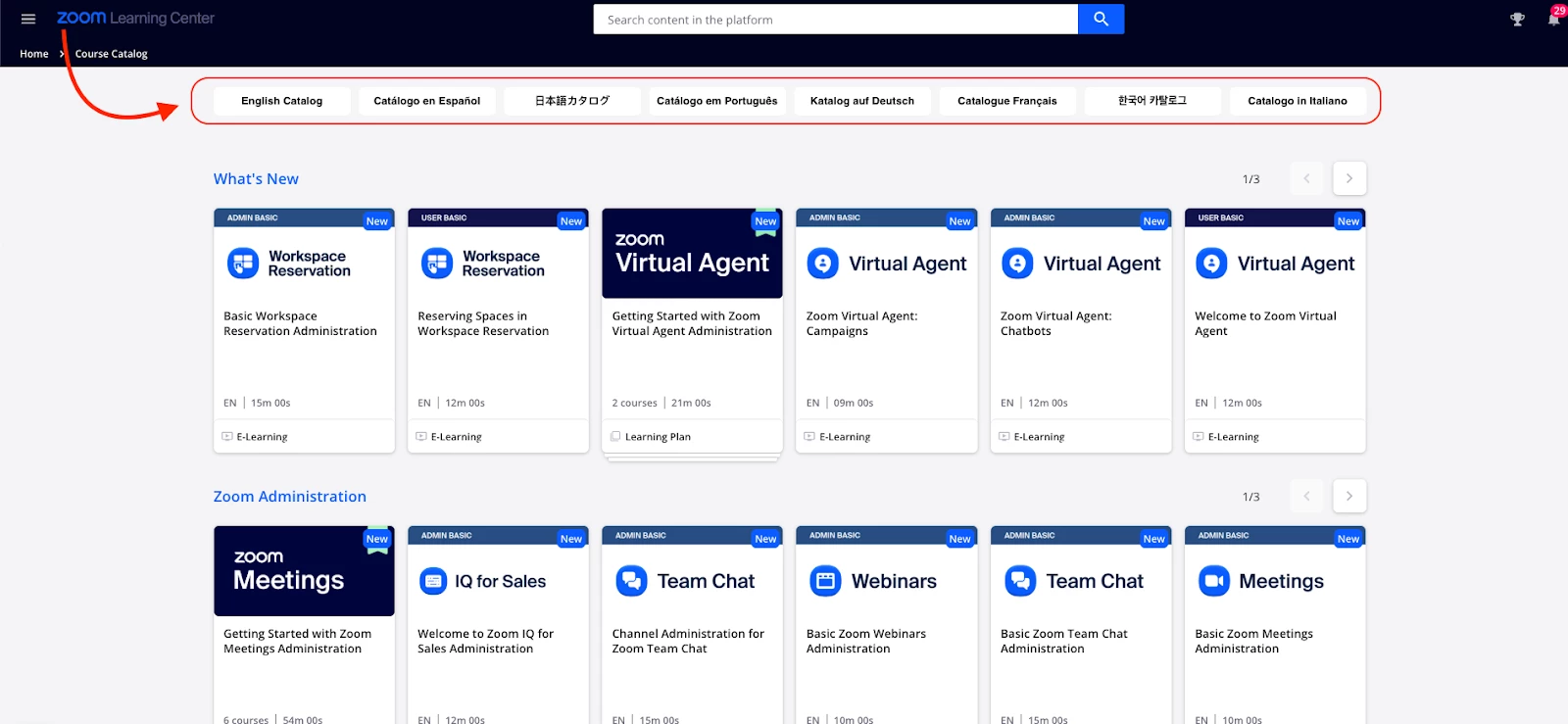
Task: Open Basic Workspace Reservation Administration course
Action: (x=300, y=323)
